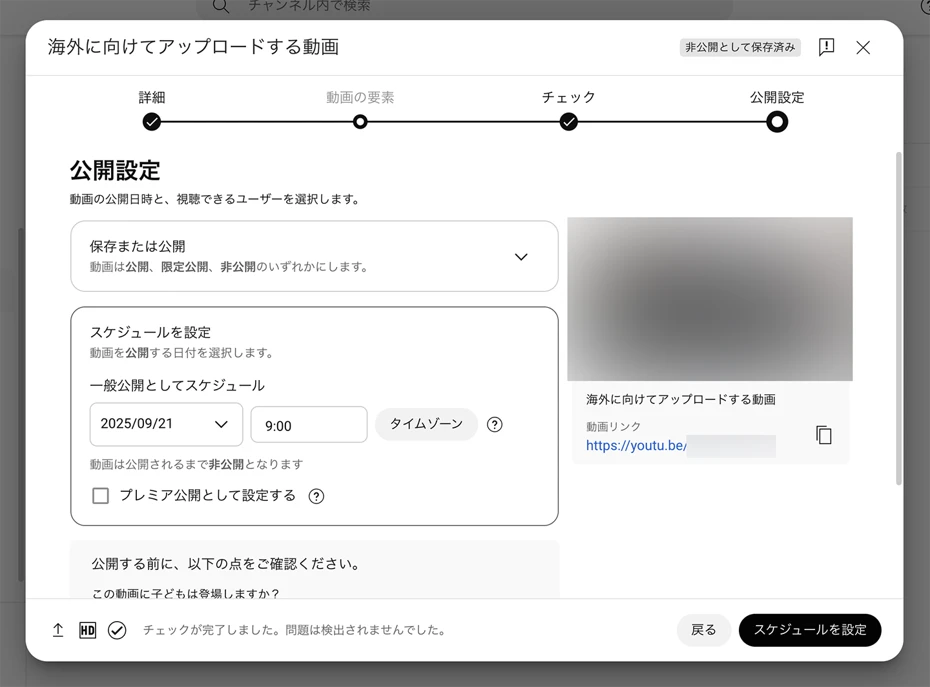930x687 pixels.
Task: Click the video title below the preview thumbnail
Action: point(681,399)
